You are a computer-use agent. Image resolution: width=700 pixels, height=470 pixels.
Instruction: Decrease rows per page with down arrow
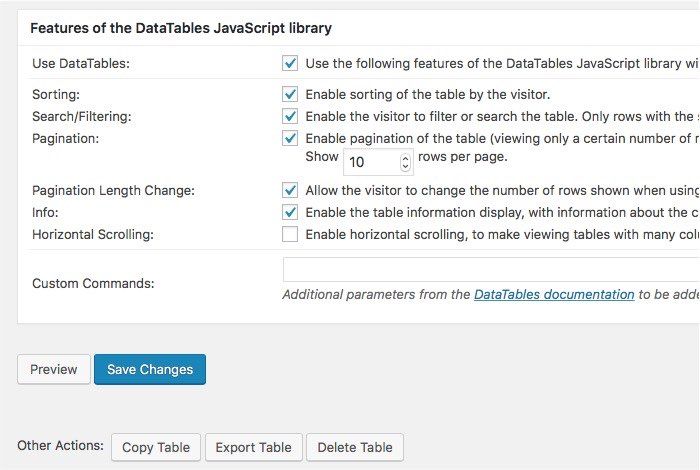tap(405, 166)
